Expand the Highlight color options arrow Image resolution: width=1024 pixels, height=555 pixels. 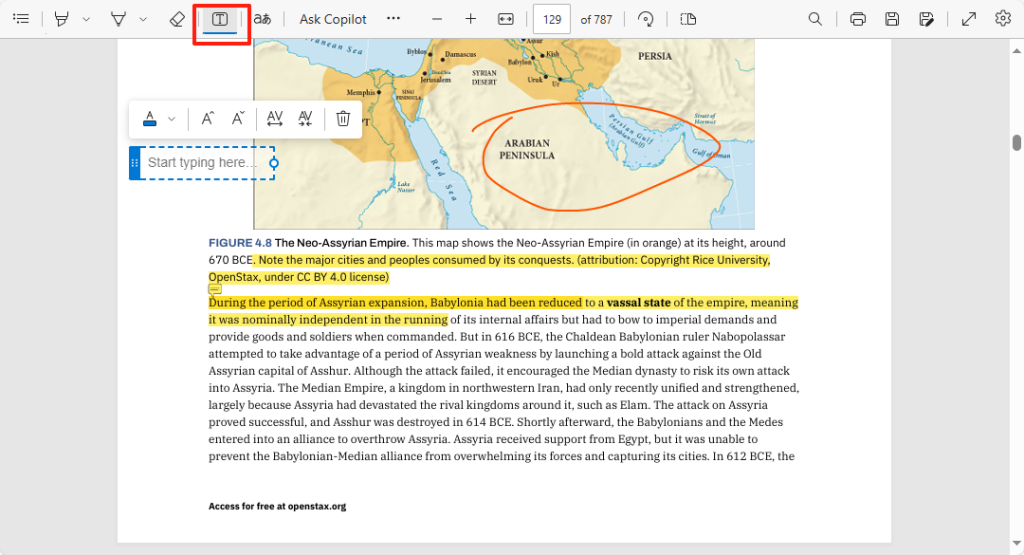(86, 19)
